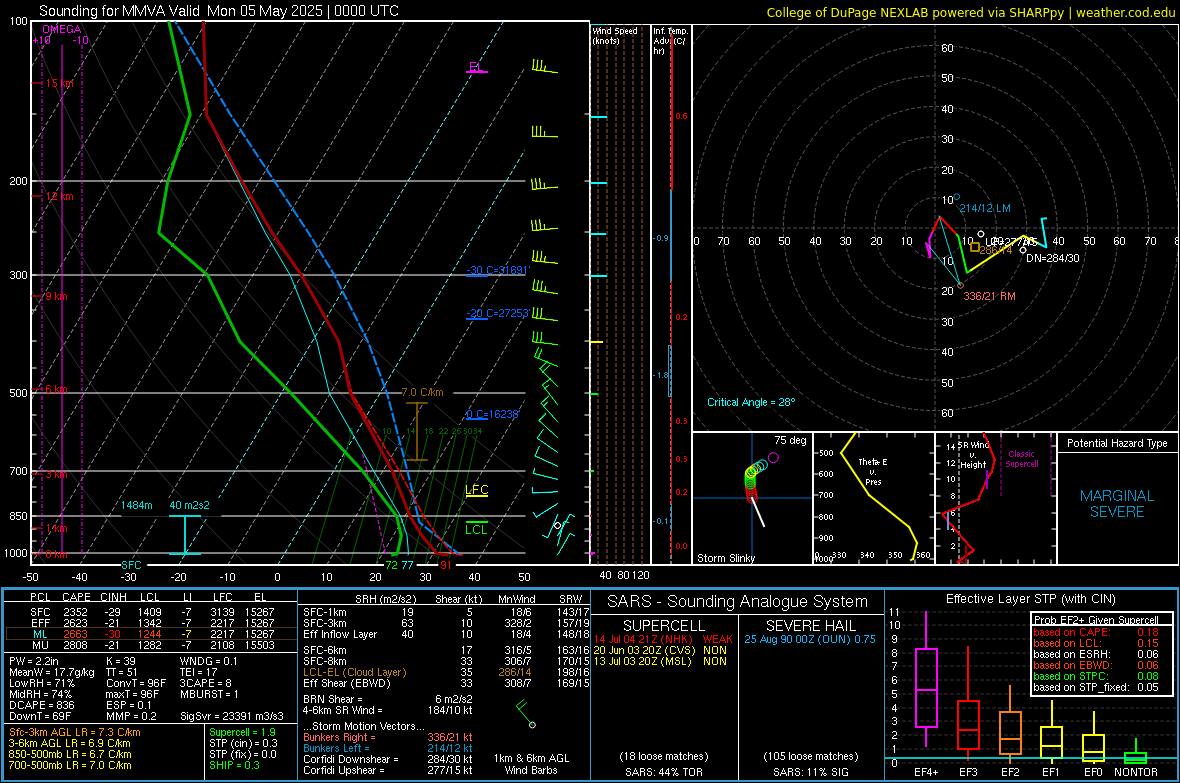Image resolution: width=1180 pixels, height=783 pixels.
Task: Select the 'based on STPC:' probability row
Action: (1096, 676)
